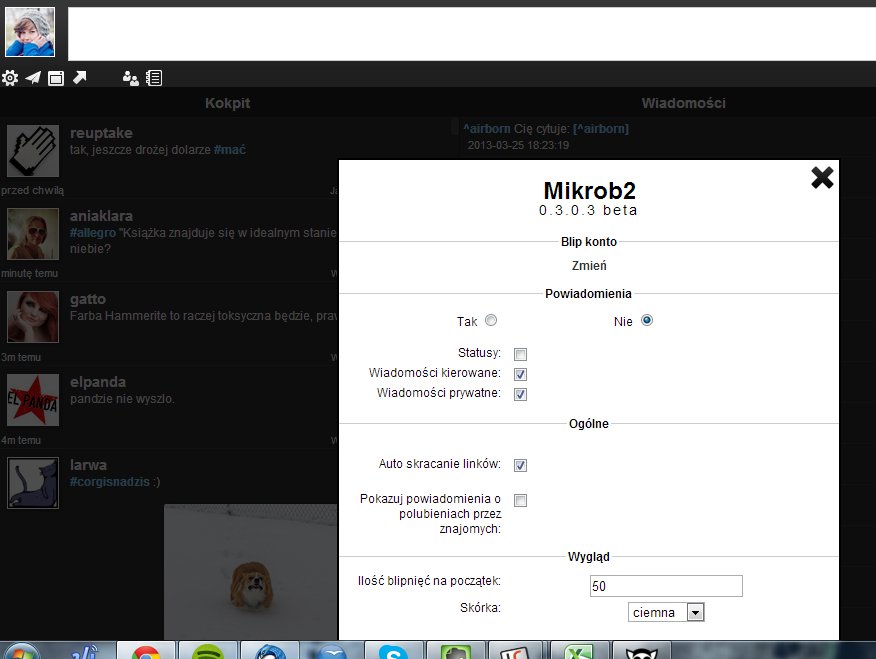Click '3m temu' timestamp under gatto
Screen dimensions: 876x659
pyautogui.click(x=21, y=357)
